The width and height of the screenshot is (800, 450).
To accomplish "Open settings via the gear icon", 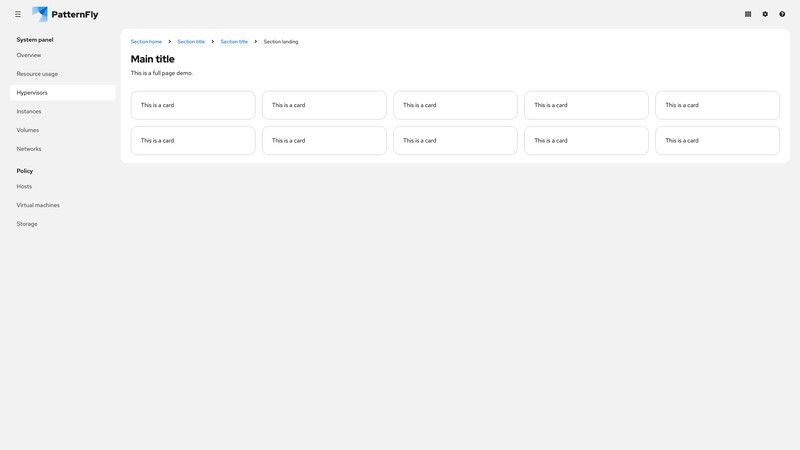I will [x=765, y=14].
